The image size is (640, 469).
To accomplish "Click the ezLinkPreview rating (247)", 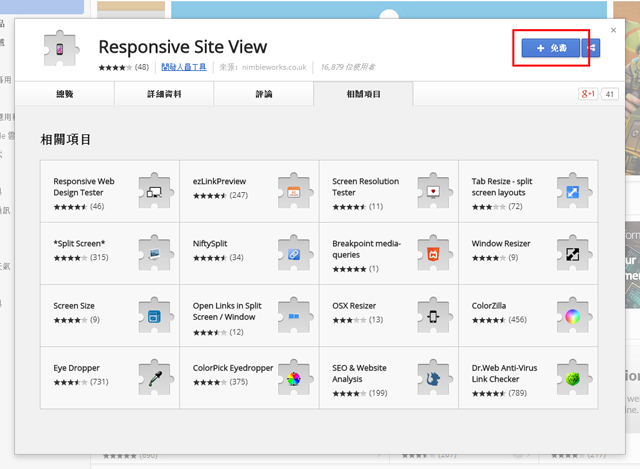I will click(220, 196).
